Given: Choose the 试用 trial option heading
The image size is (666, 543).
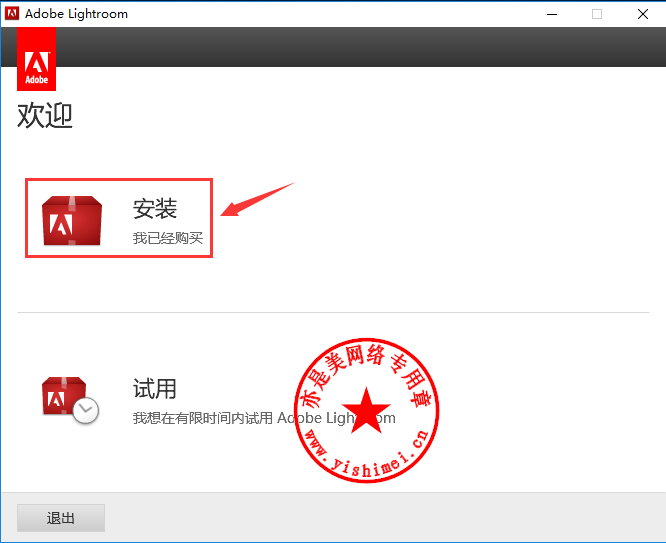Looking at the screenshot, I should coord(155,388).
